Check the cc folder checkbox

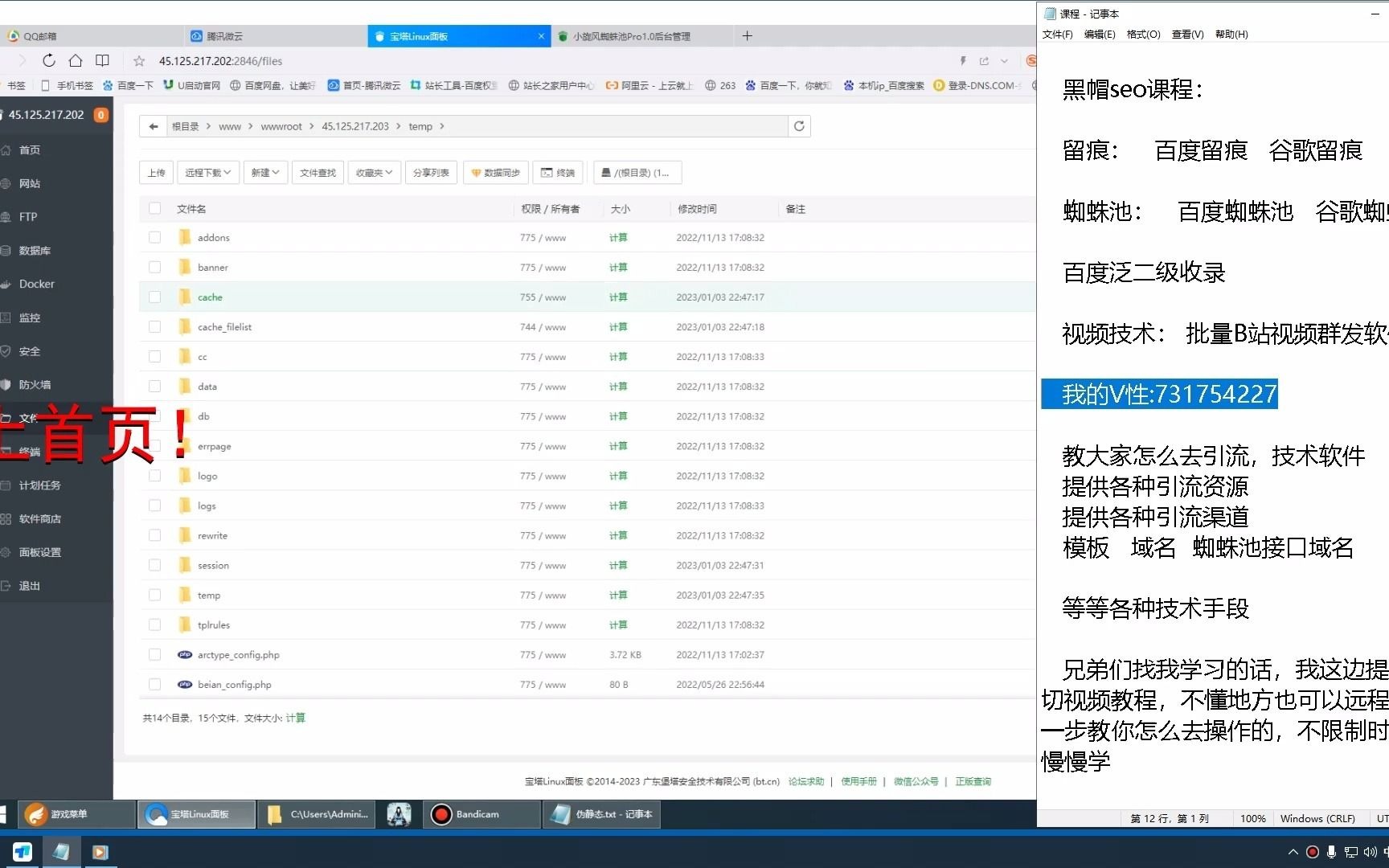click(x=154, y=356)
